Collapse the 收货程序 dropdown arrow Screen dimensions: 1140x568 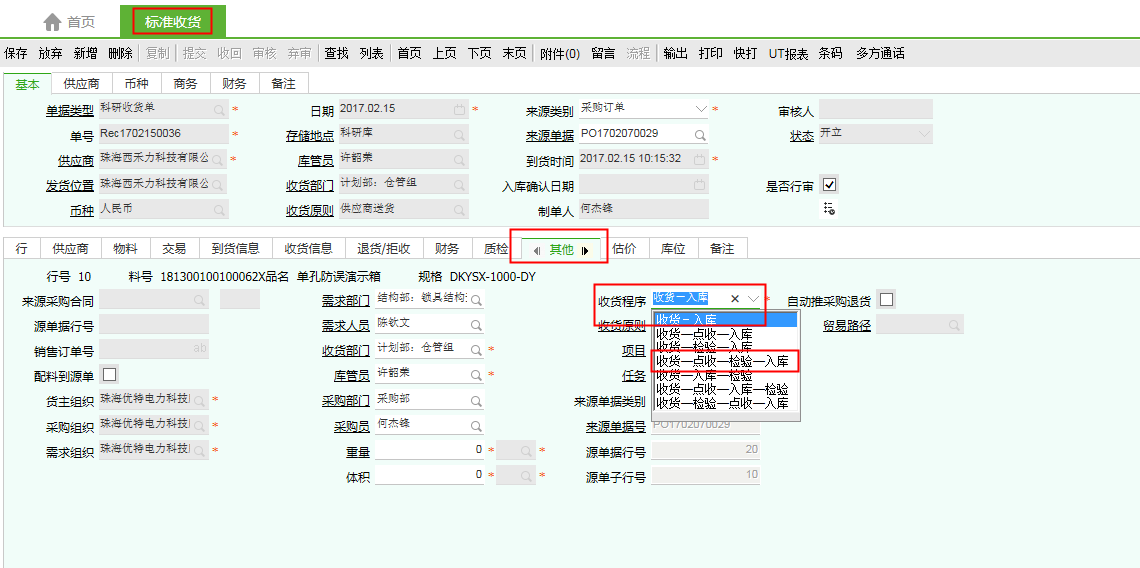point(753,299)
